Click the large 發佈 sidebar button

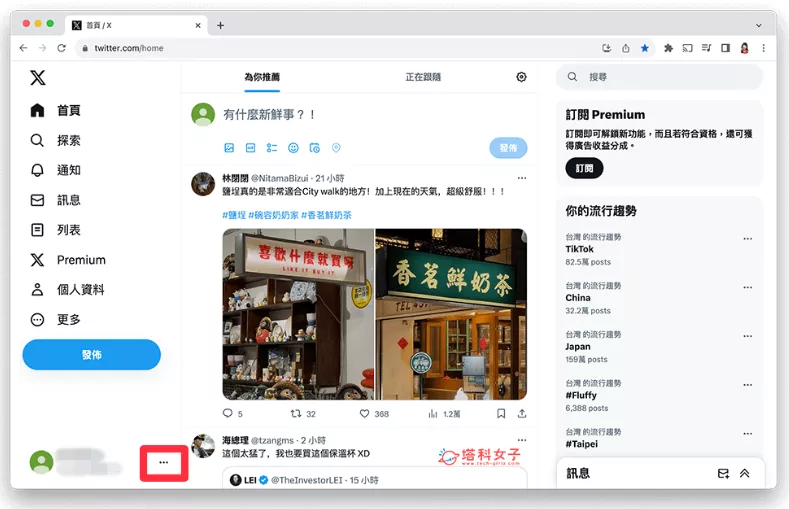(92, 355)
